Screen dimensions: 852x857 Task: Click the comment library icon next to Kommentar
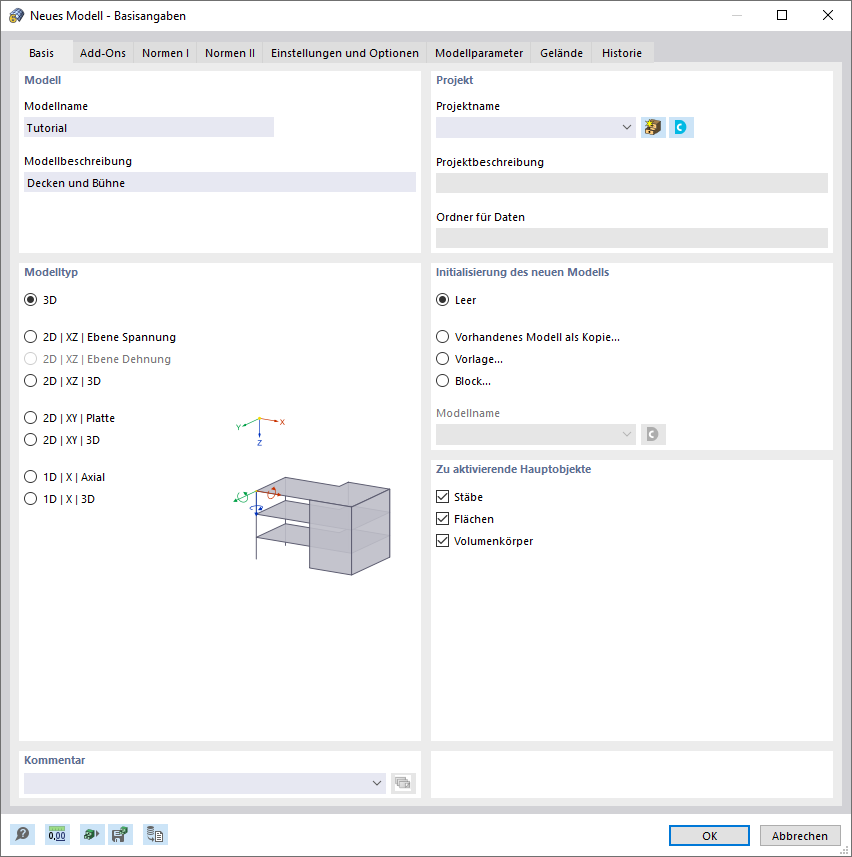(403, 783)
